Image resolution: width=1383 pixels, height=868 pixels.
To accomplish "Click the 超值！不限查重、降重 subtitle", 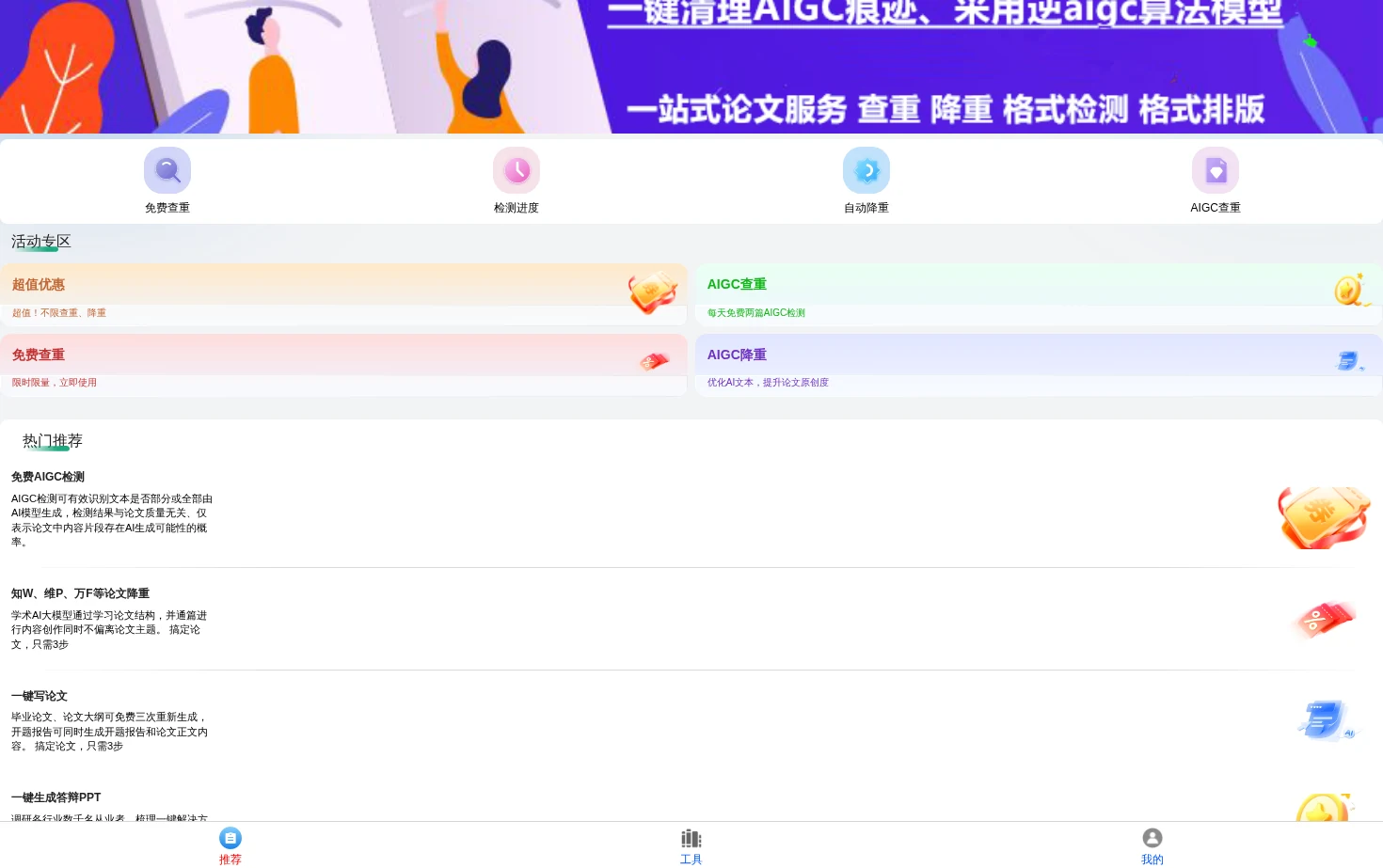I will [59, 313].
